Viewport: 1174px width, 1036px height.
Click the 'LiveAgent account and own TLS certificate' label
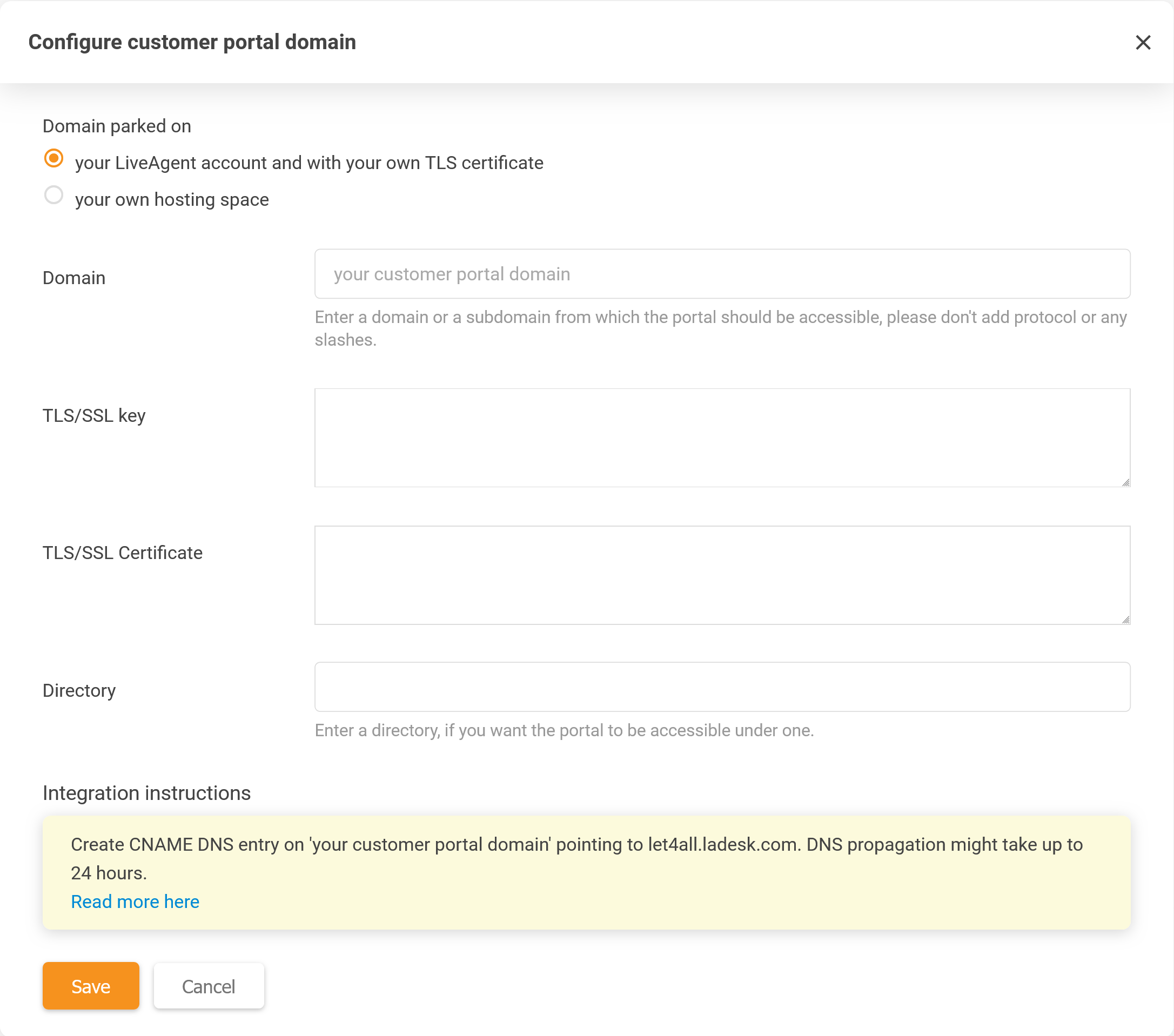309,163
